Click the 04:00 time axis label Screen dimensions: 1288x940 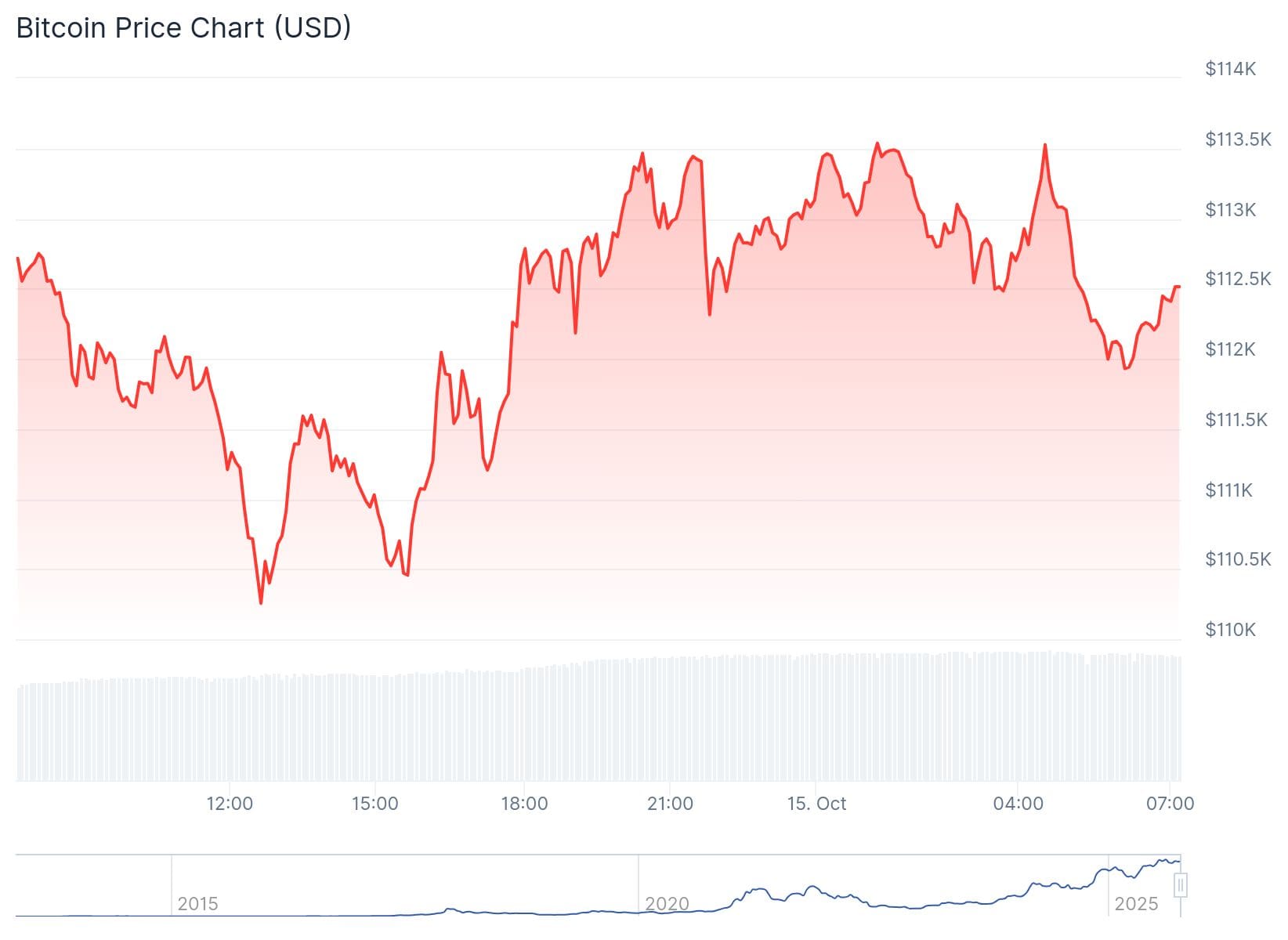click(1018, 804)
